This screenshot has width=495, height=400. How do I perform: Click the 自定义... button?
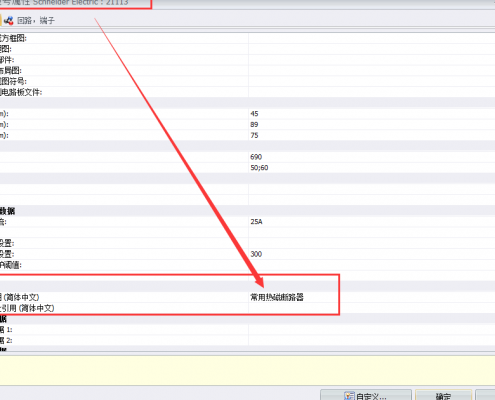pyautogui.click(x=366, y=396)
